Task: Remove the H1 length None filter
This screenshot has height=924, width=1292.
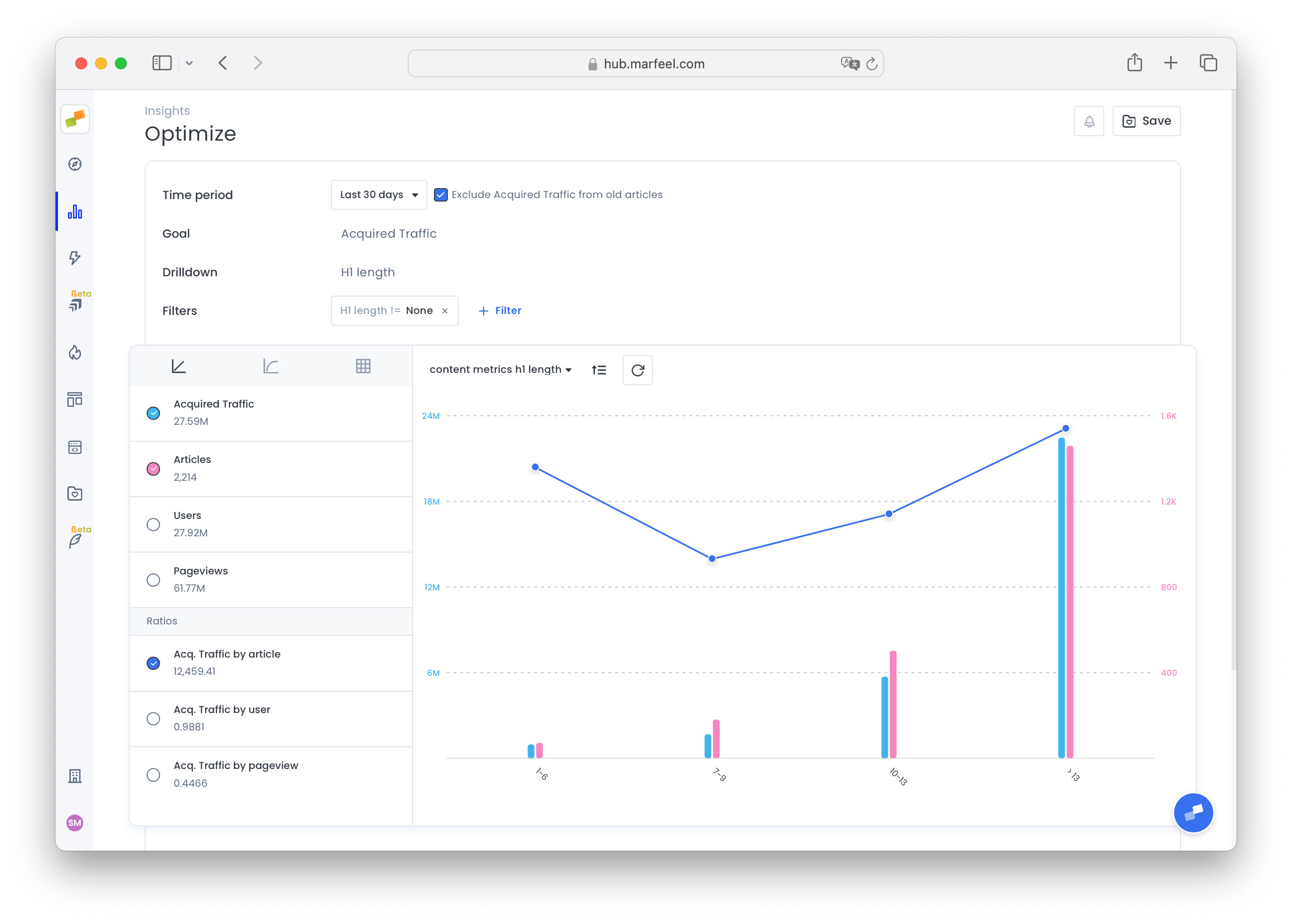Action: coord(445,311)
